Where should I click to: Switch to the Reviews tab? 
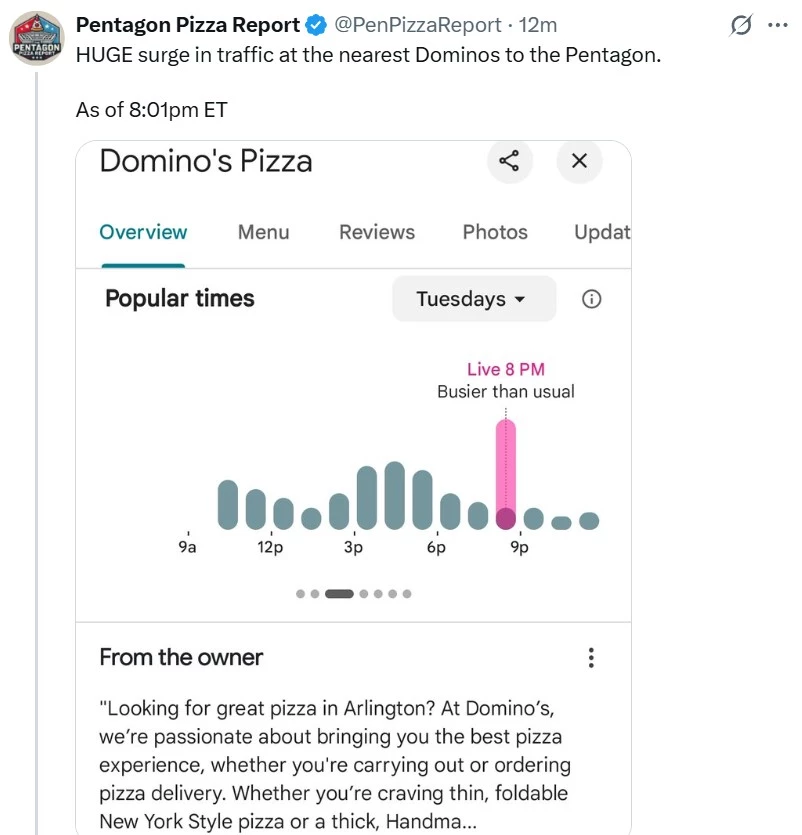[x=377, y=232]
